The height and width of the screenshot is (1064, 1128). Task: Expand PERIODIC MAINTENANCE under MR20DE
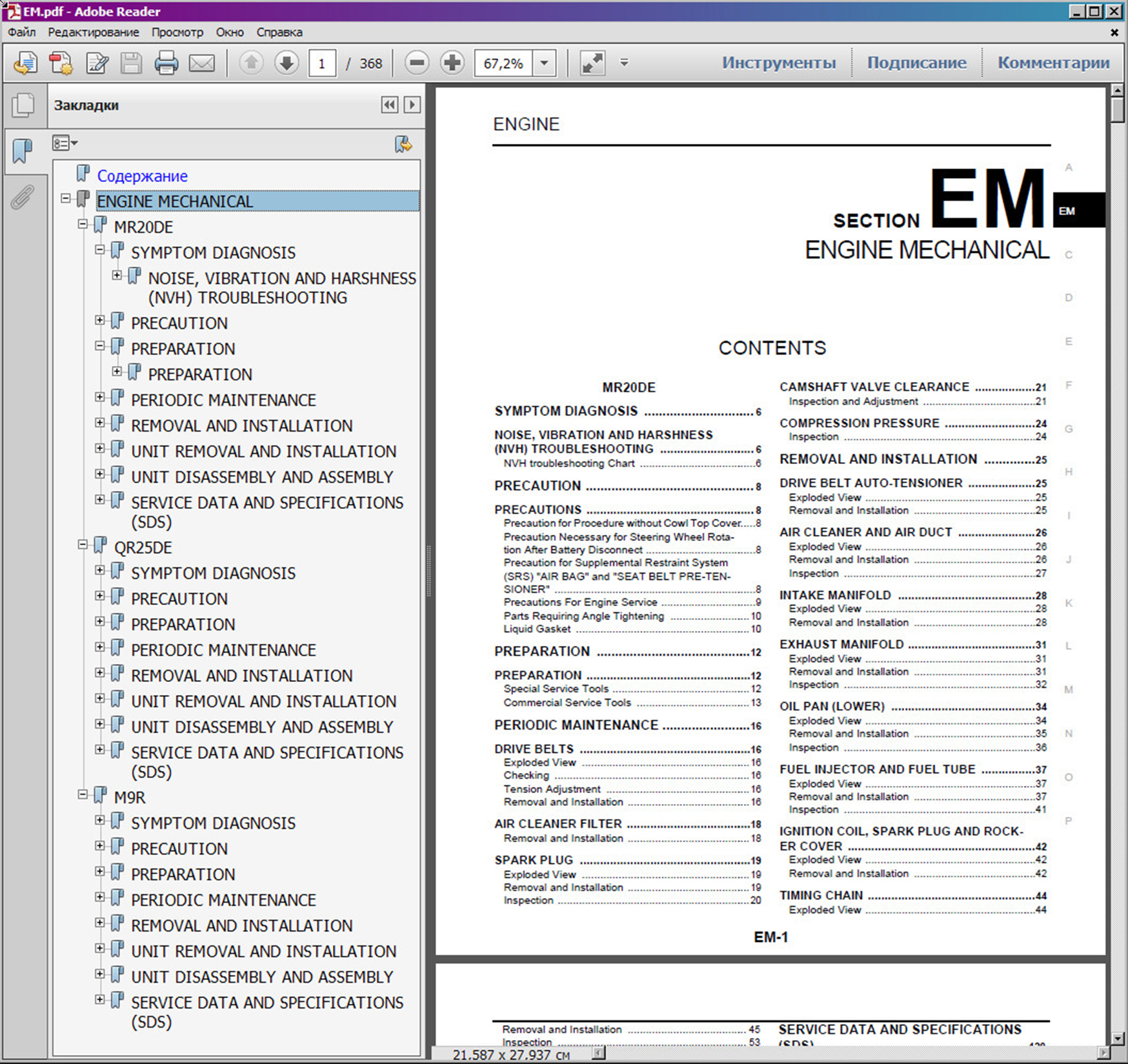click(100, 397)
